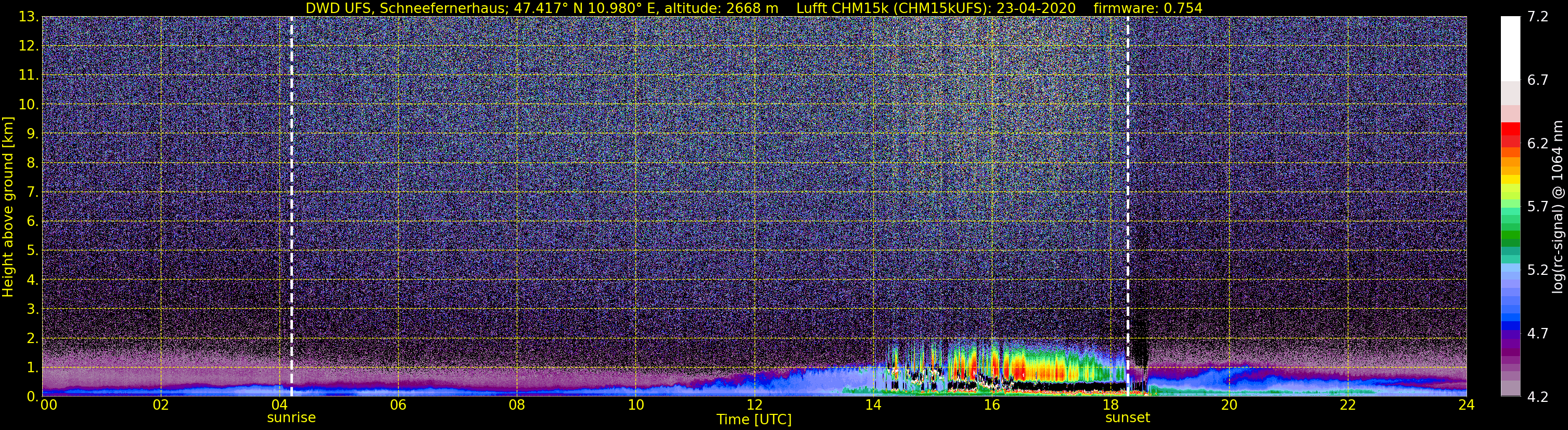Click the red section of the colorbar
Viewport: 1568px width, 430px height.
tap(1510, 135)
